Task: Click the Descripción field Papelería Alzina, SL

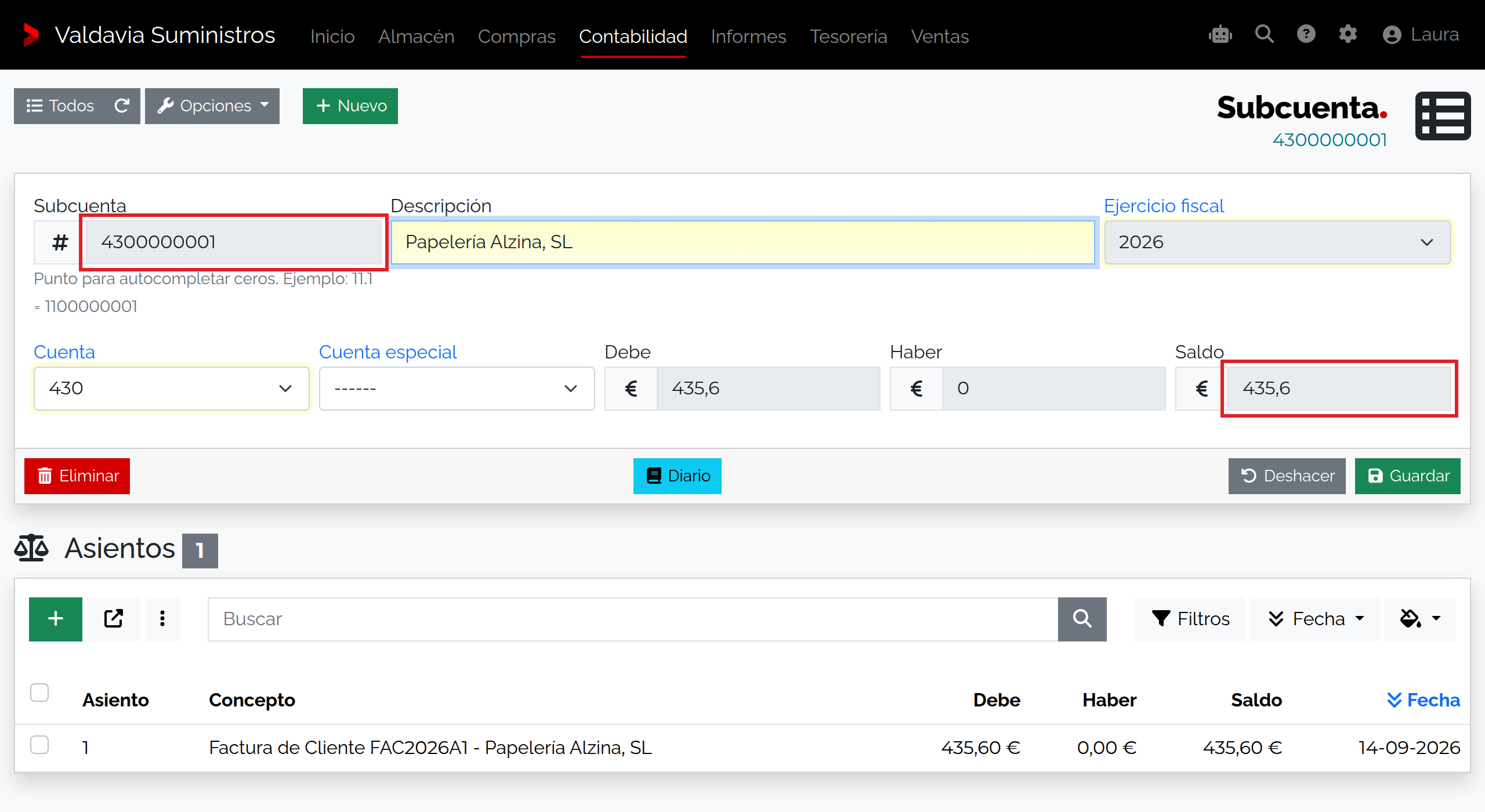Action: tap(743, 242)
